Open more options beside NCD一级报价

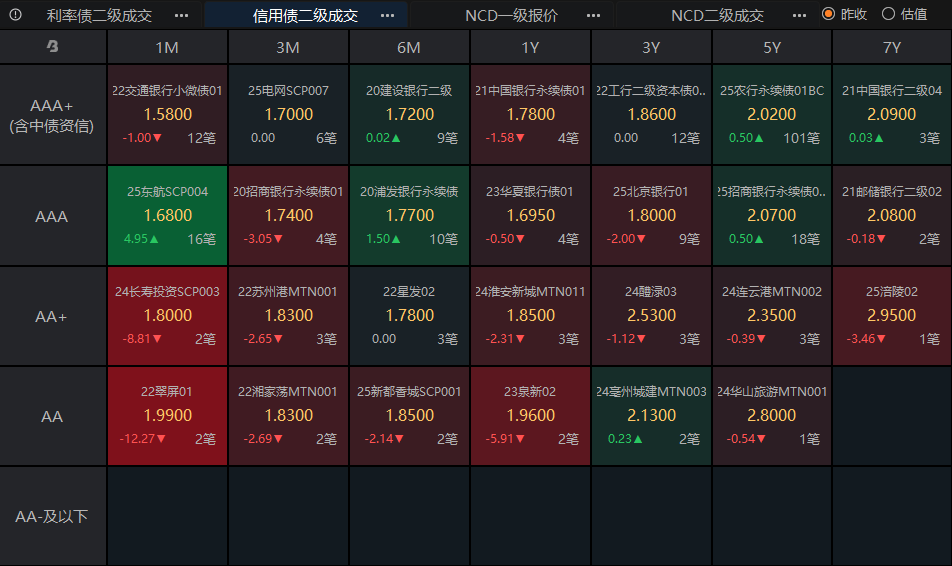click(593, 15)
